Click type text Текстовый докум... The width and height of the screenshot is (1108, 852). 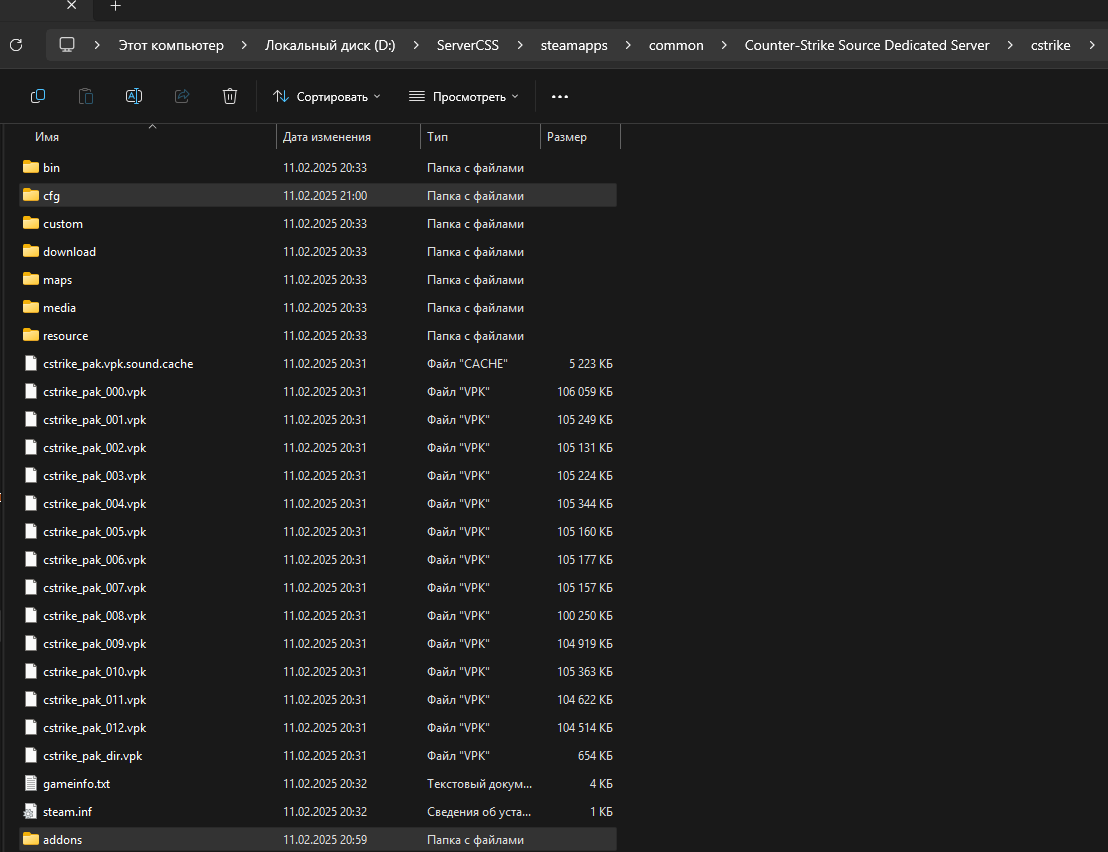coord(479,783)
